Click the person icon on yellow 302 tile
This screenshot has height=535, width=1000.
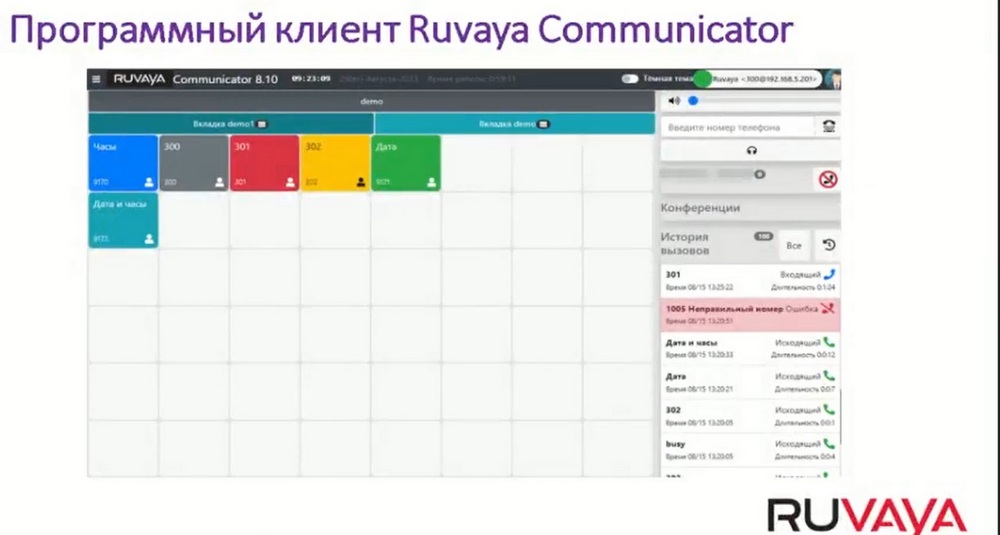(x=360, y=182)
